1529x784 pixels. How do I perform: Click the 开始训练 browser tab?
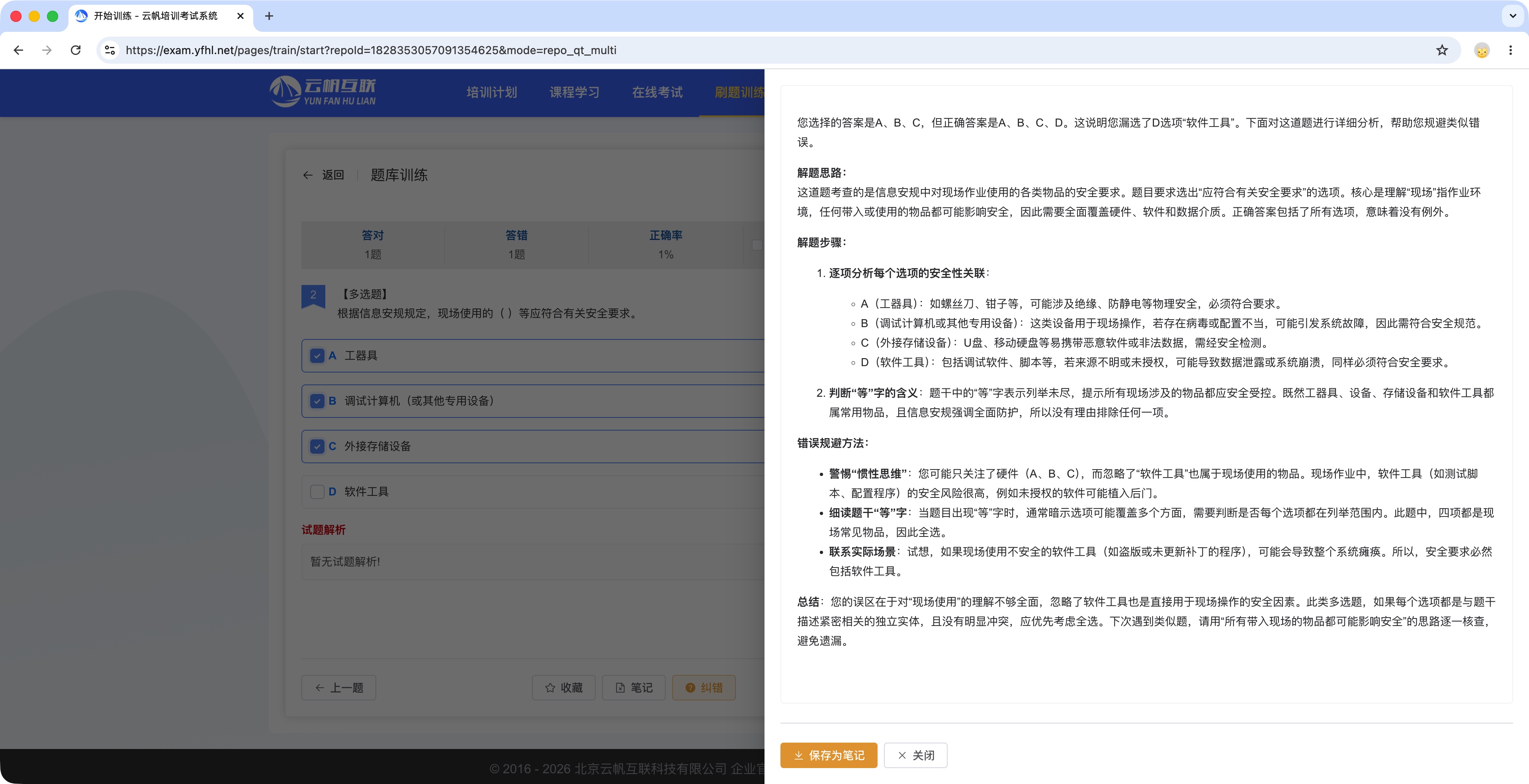click(160, 16)
